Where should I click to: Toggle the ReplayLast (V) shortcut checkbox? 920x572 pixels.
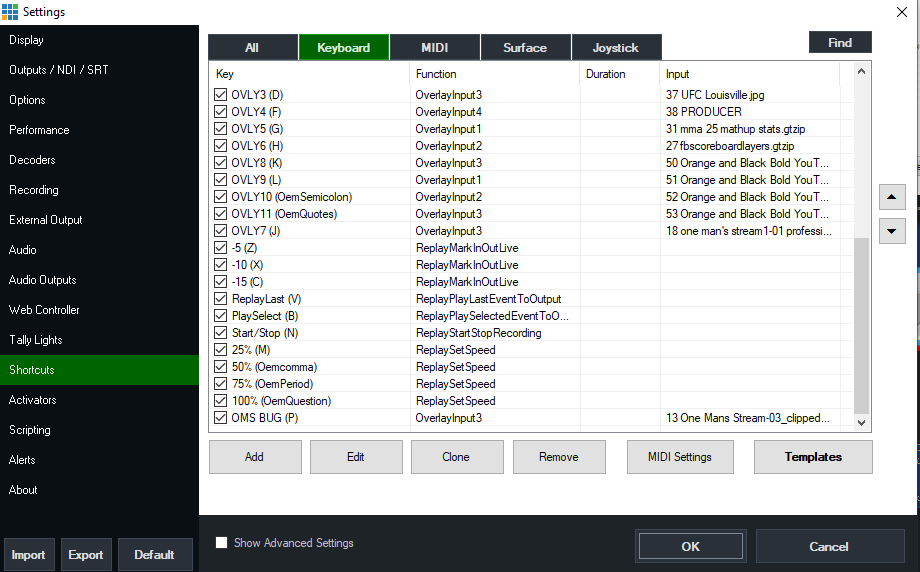(x=221, y=299)
